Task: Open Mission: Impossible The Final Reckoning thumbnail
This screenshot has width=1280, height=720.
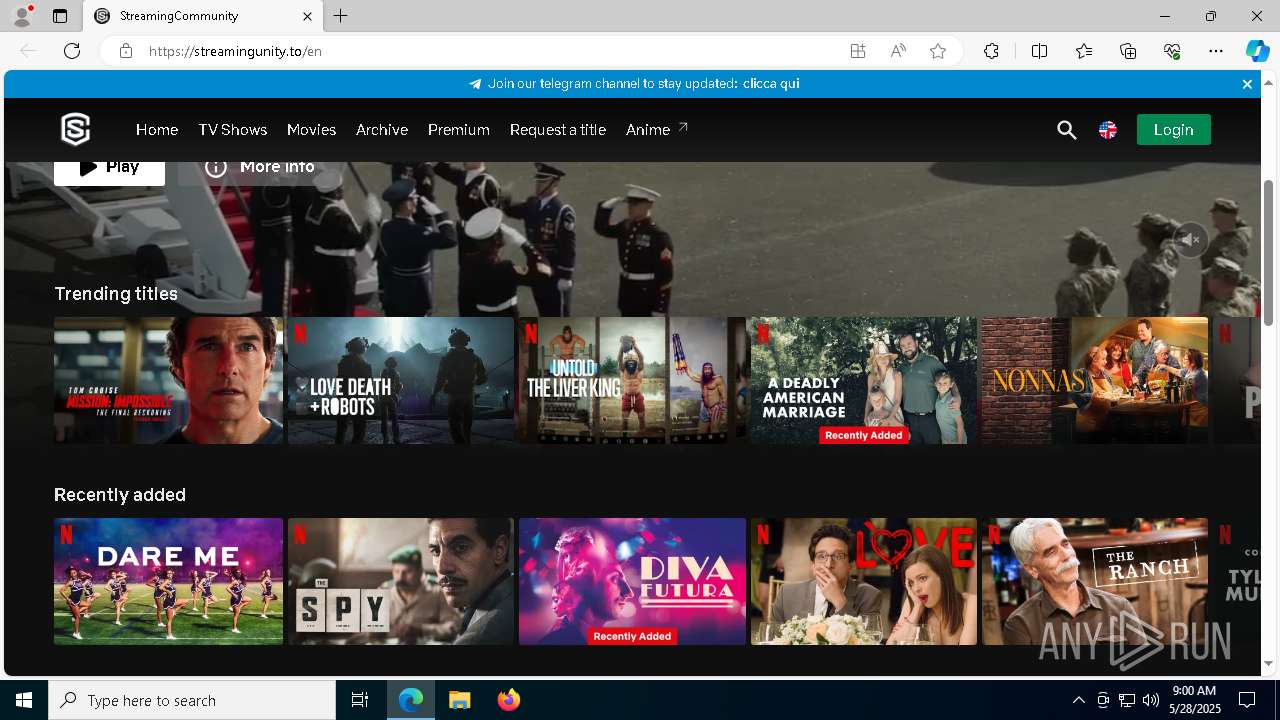Action: click(x=168, y=380)
